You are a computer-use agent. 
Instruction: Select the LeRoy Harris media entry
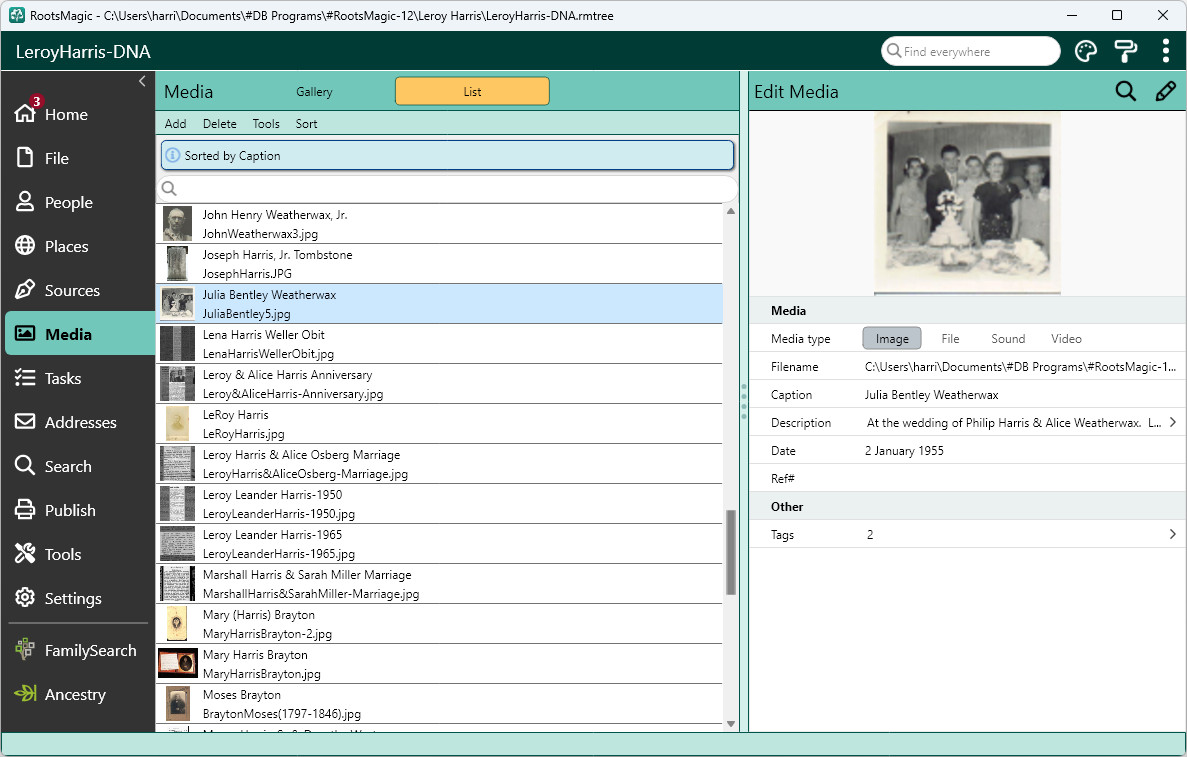439,424
